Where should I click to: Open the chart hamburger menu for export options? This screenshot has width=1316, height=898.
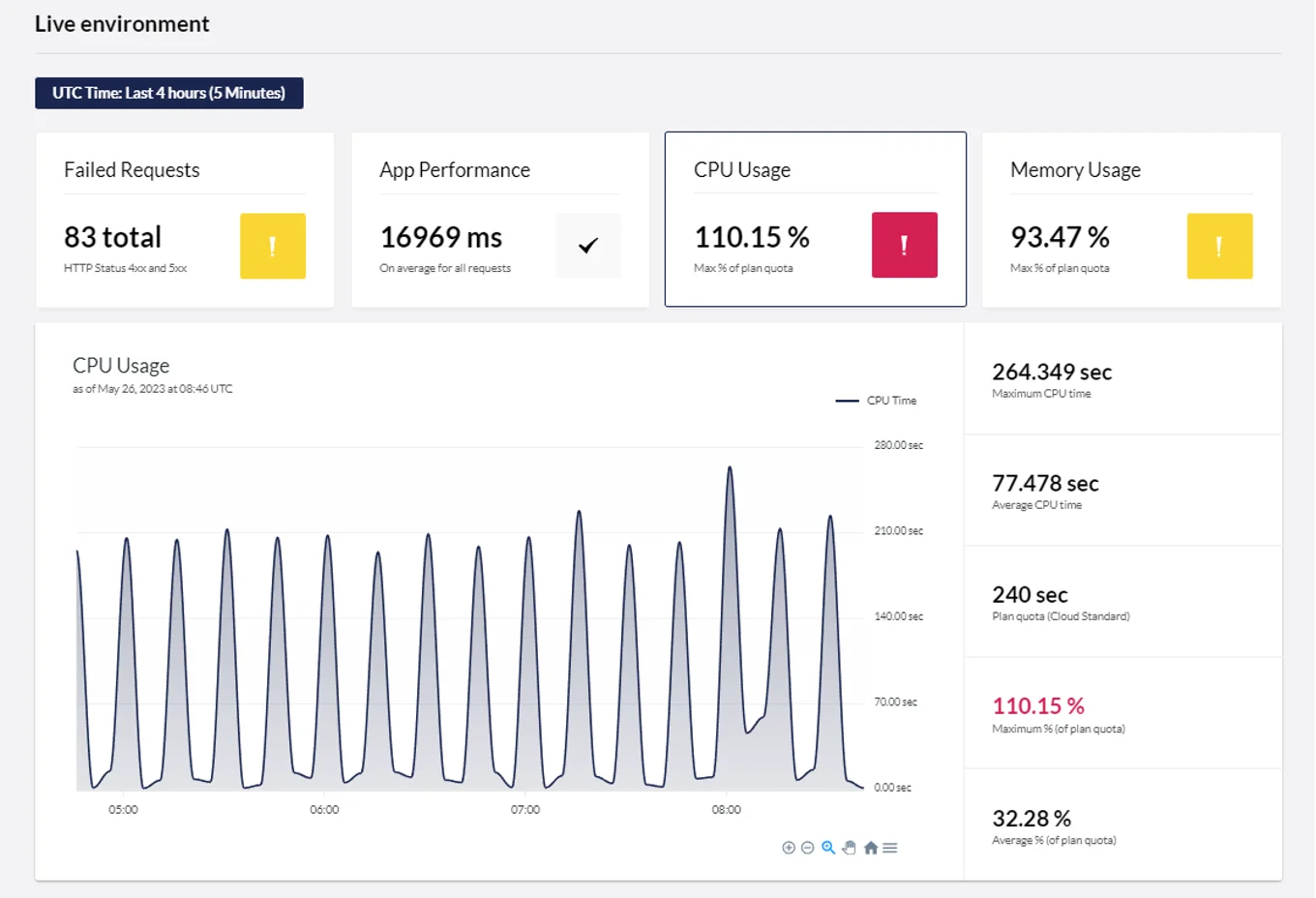(x=889, y=848)
